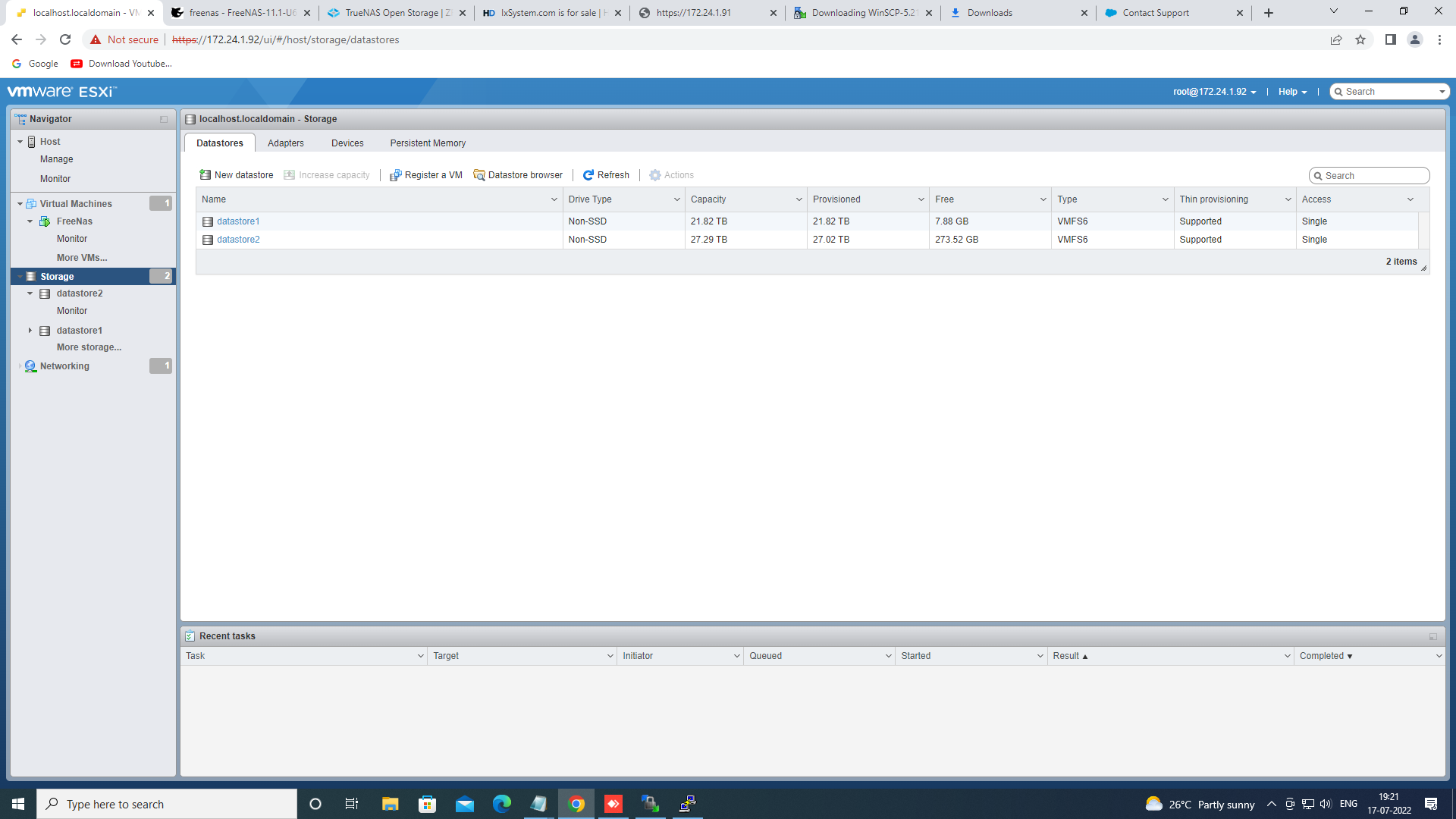Open the datastore2 link in table

(x=238, y=240)
